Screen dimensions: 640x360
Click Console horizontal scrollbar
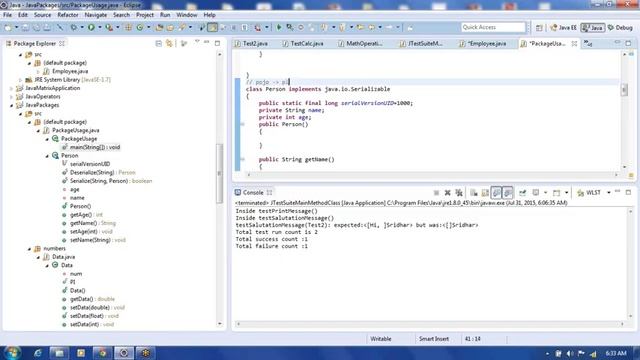pos(430,324)
